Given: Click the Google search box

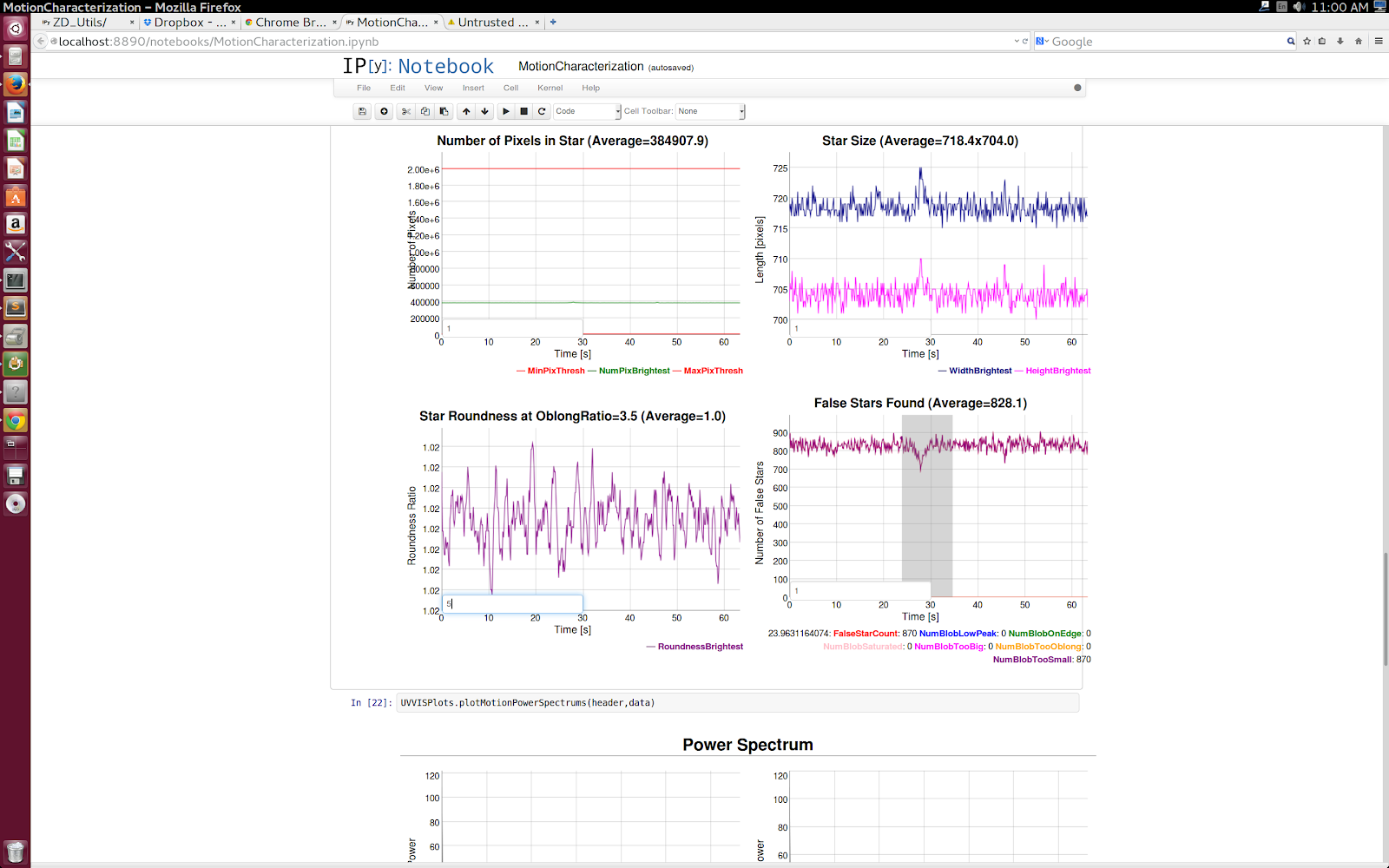Looking at the screenshot, I should 1167,41.
